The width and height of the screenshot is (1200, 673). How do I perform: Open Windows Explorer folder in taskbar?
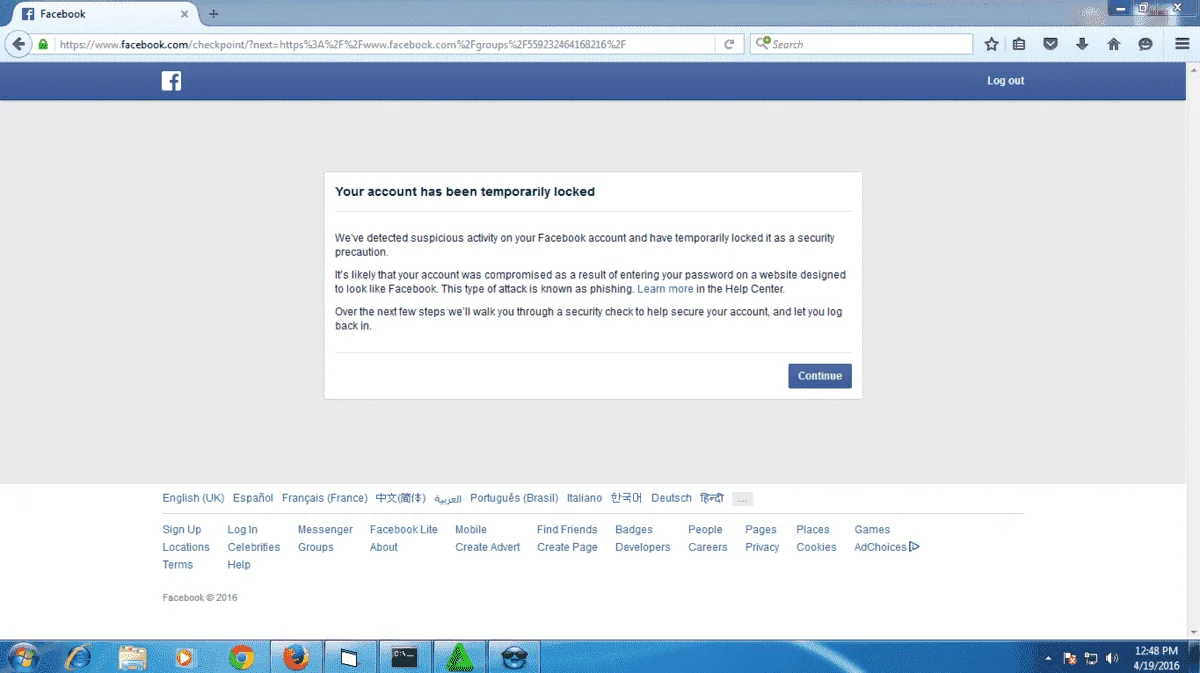point(133,657)
